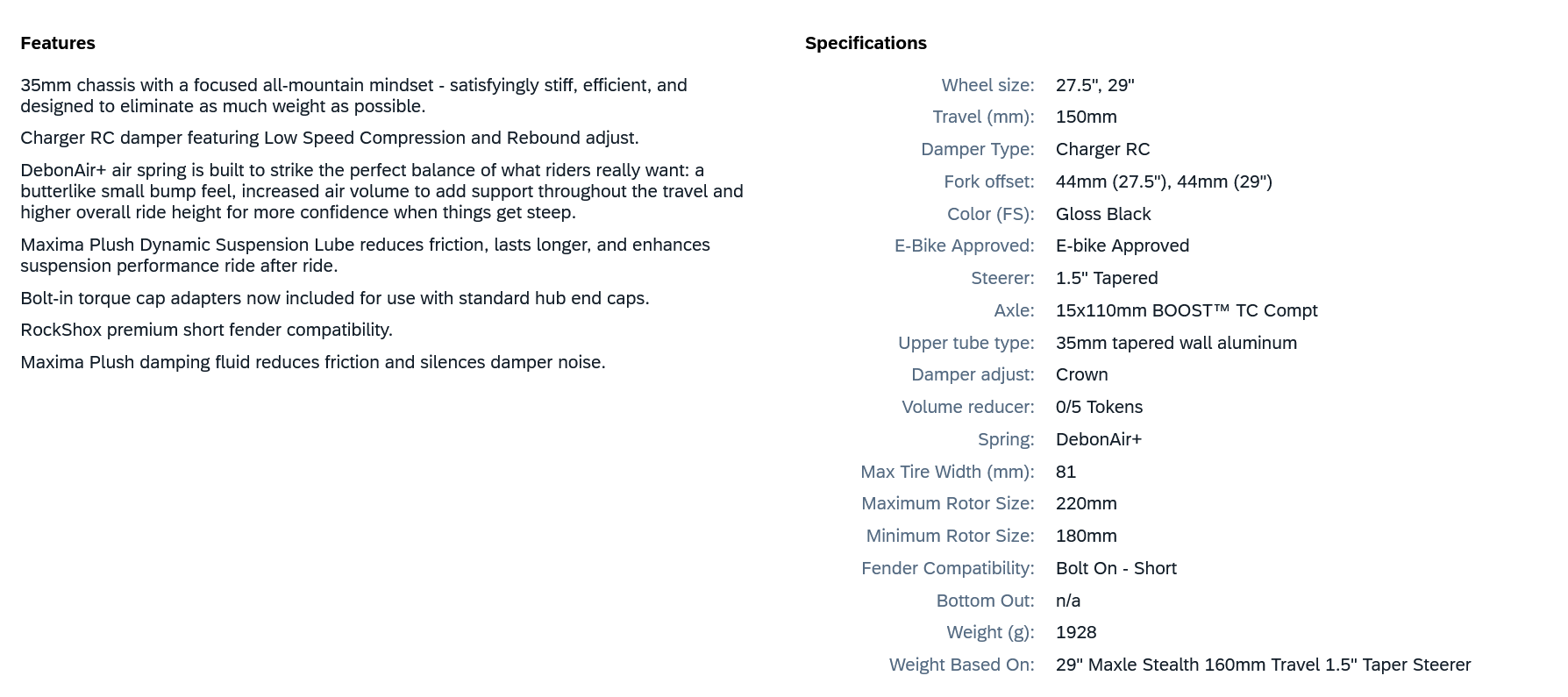Click the 0/5 Tokens volume reducer value
This screenshot has height=697, width=1568.
(x=1099, y=407)
